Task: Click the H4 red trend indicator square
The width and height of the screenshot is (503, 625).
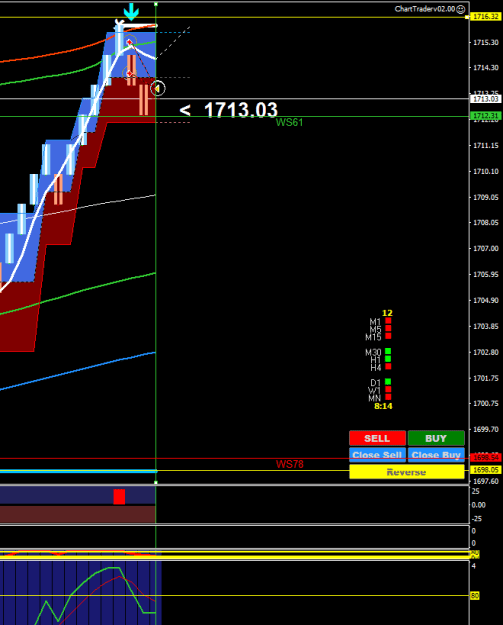Action: (x=388, y=366)
